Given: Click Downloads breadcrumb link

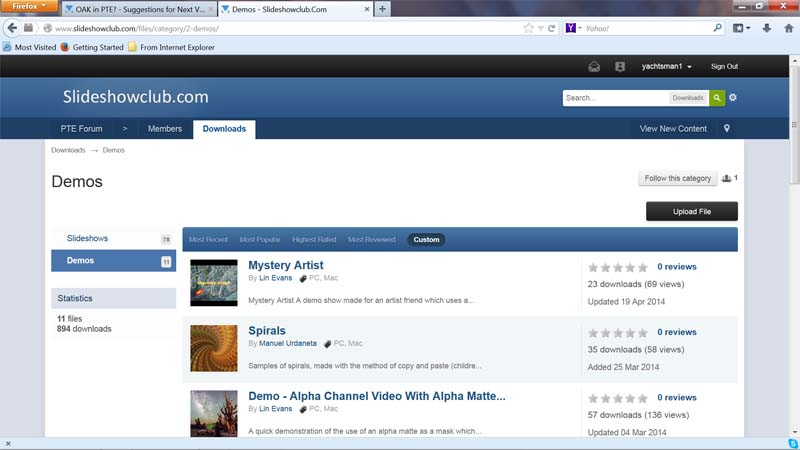Looking at the screenshot, I should 68,150.
